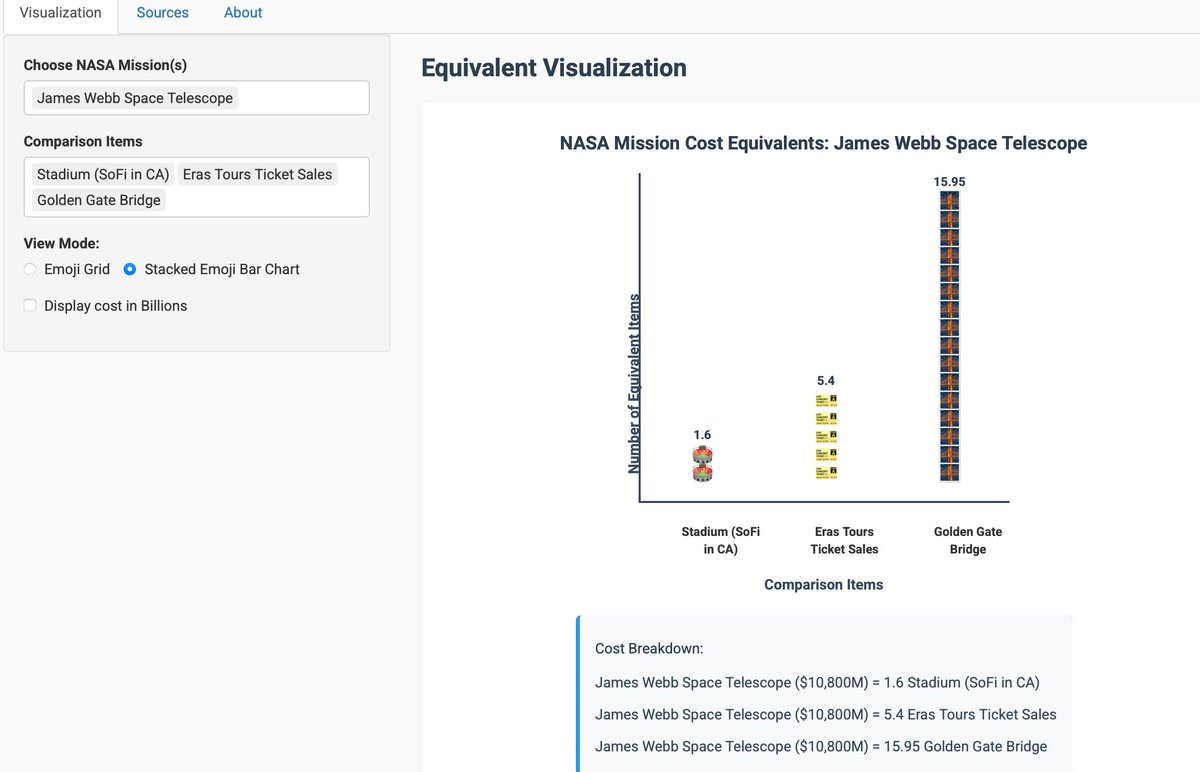The height and width of the screenshot is (772, 1200).
Task: Click the Equivalent Visualization heading
Action: pyautogui.click(x=554, y=68)
